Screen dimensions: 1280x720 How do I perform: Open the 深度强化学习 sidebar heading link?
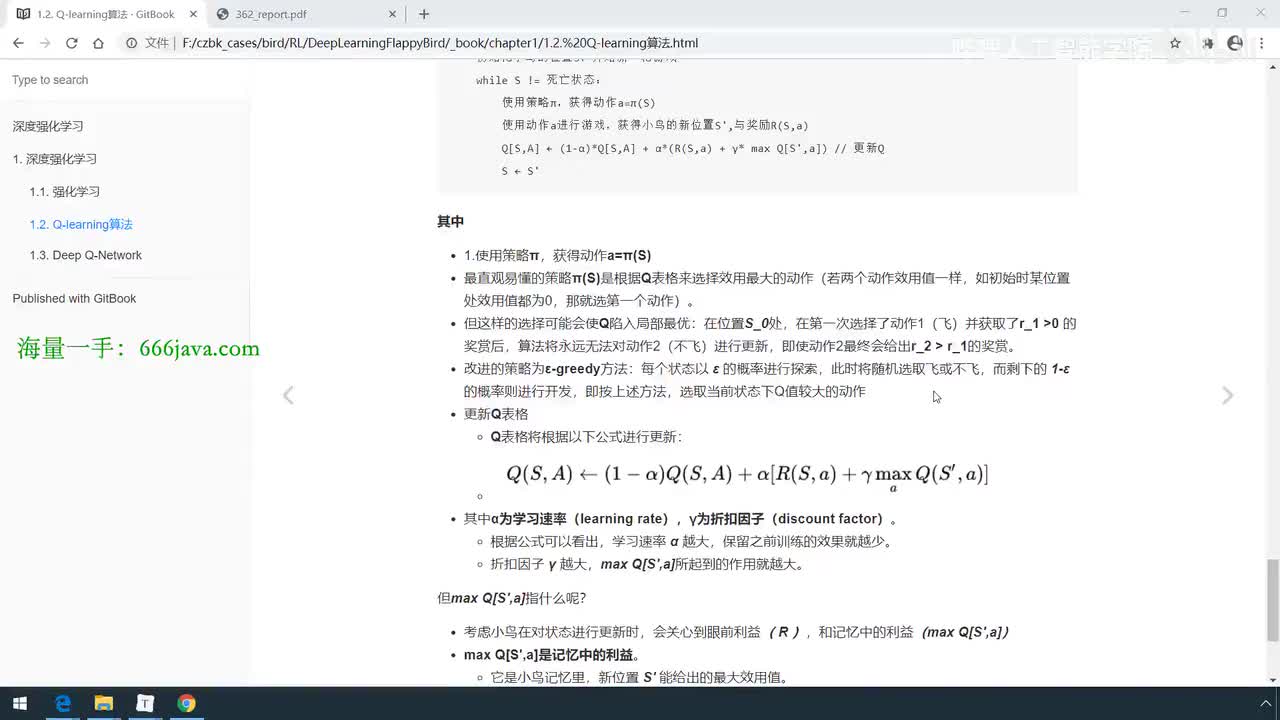(48, 126)
